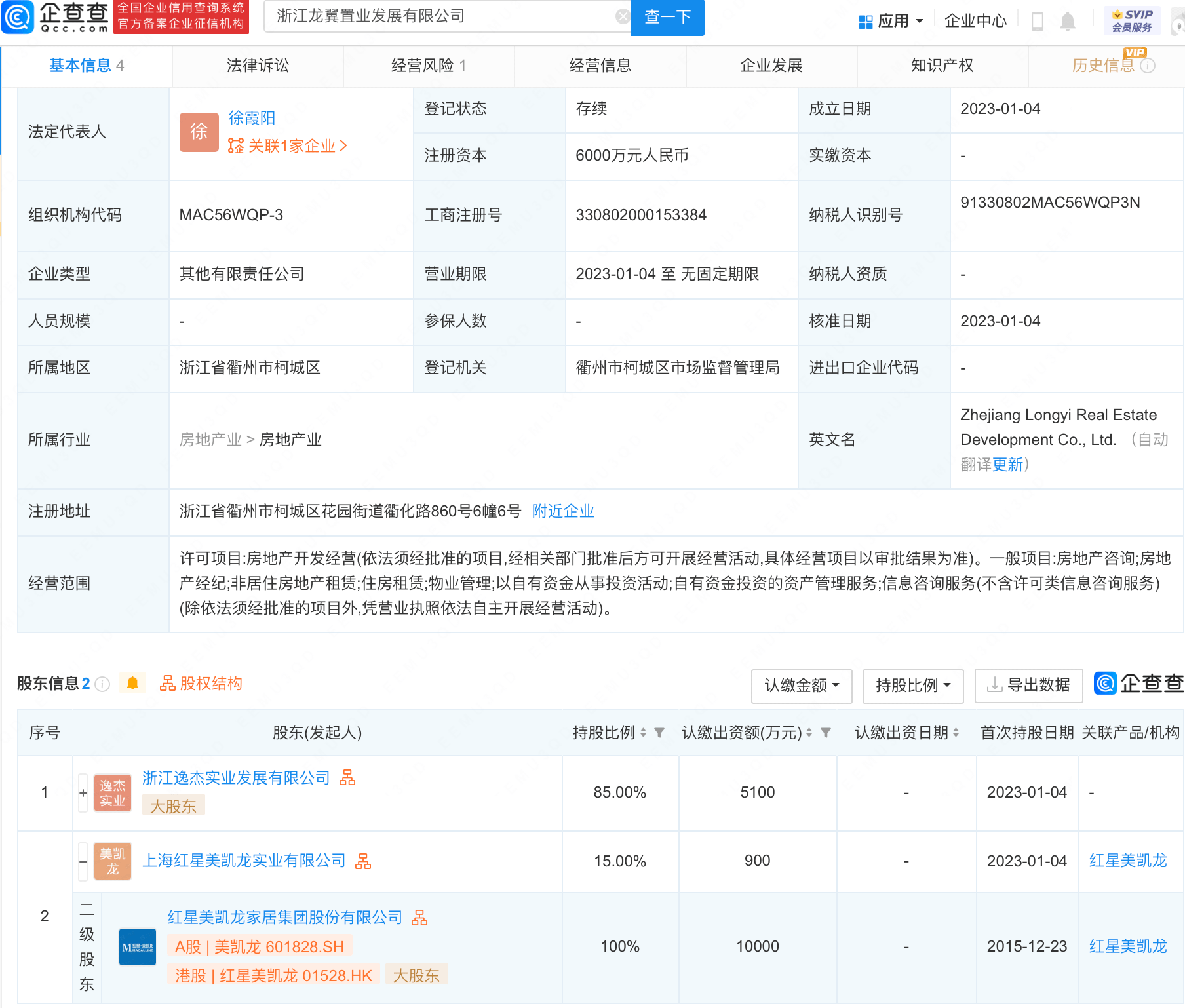Sort by 持股比例 column arrows

pyautogui.click(x=643, y=733)
